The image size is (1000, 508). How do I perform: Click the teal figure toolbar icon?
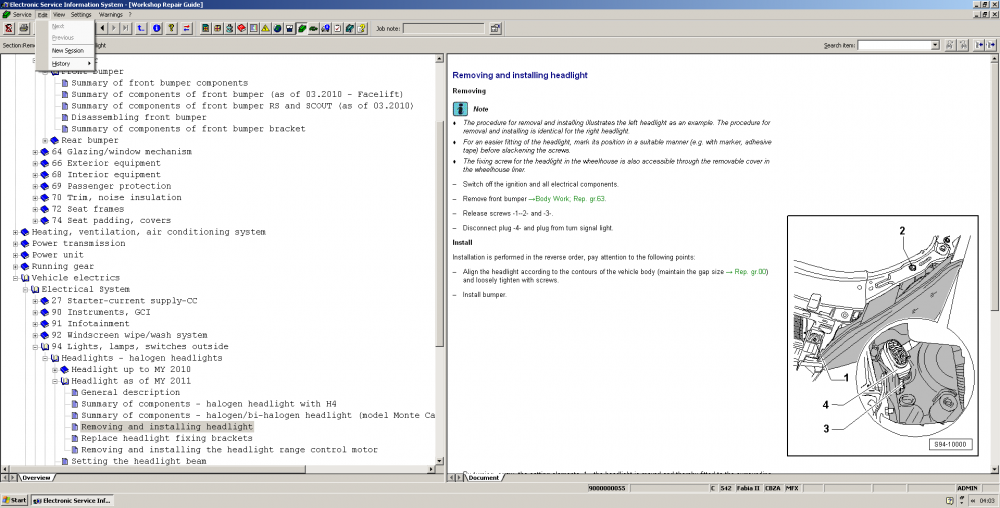click(x=230, y=28)
